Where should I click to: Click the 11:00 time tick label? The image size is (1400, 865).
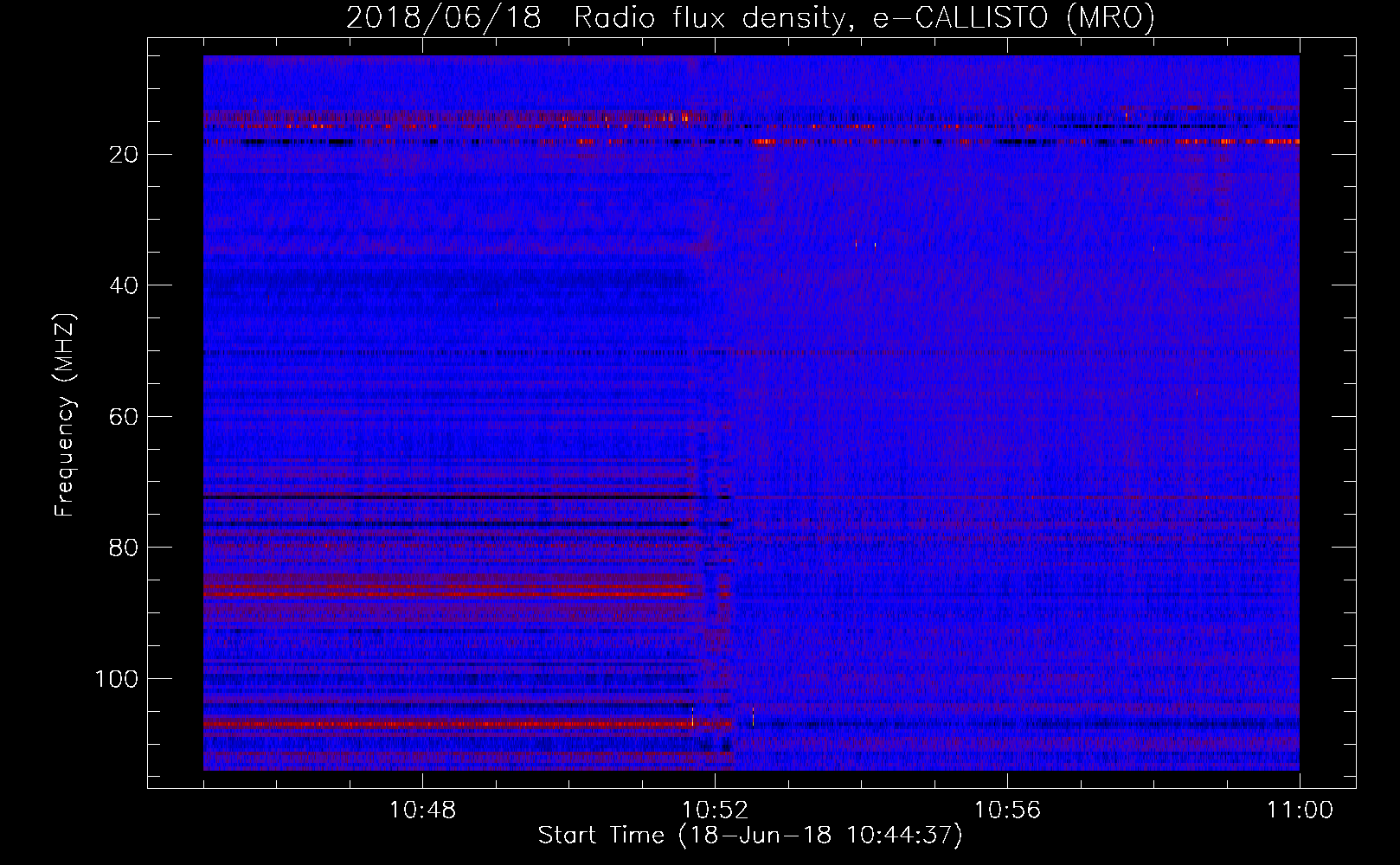1300,811
